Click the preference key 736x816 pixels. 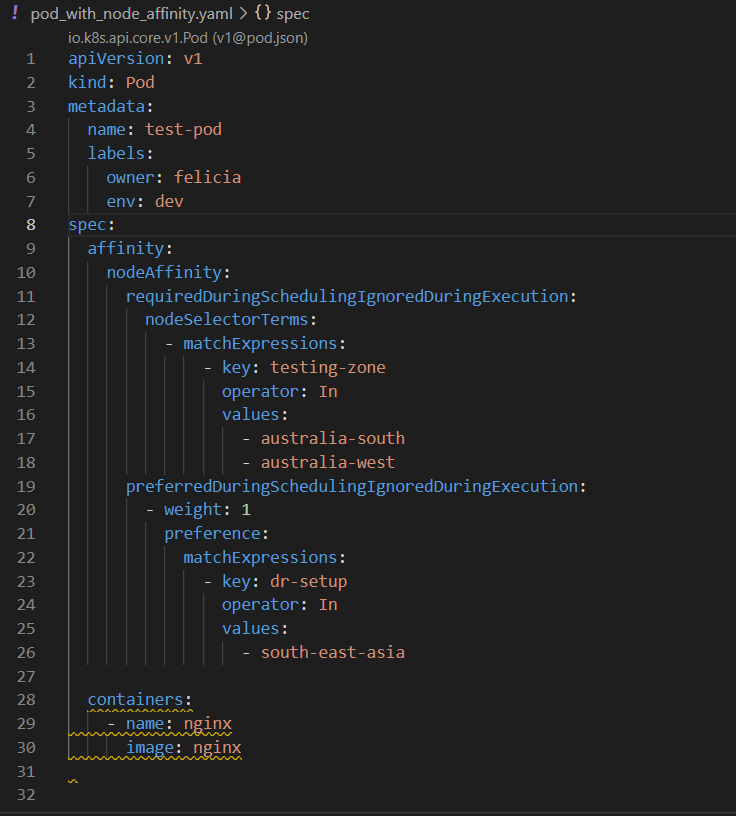coord(212,533)
